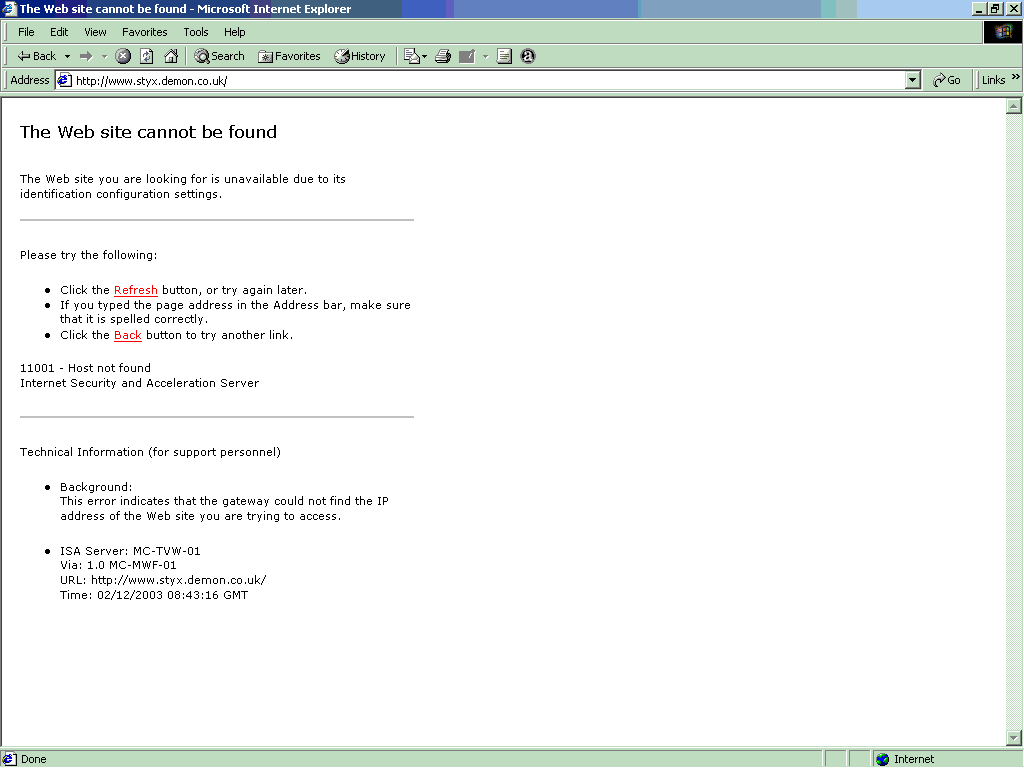Click the vertical scrollbar up arrow
The image size is (1024, 768).
1014,106
